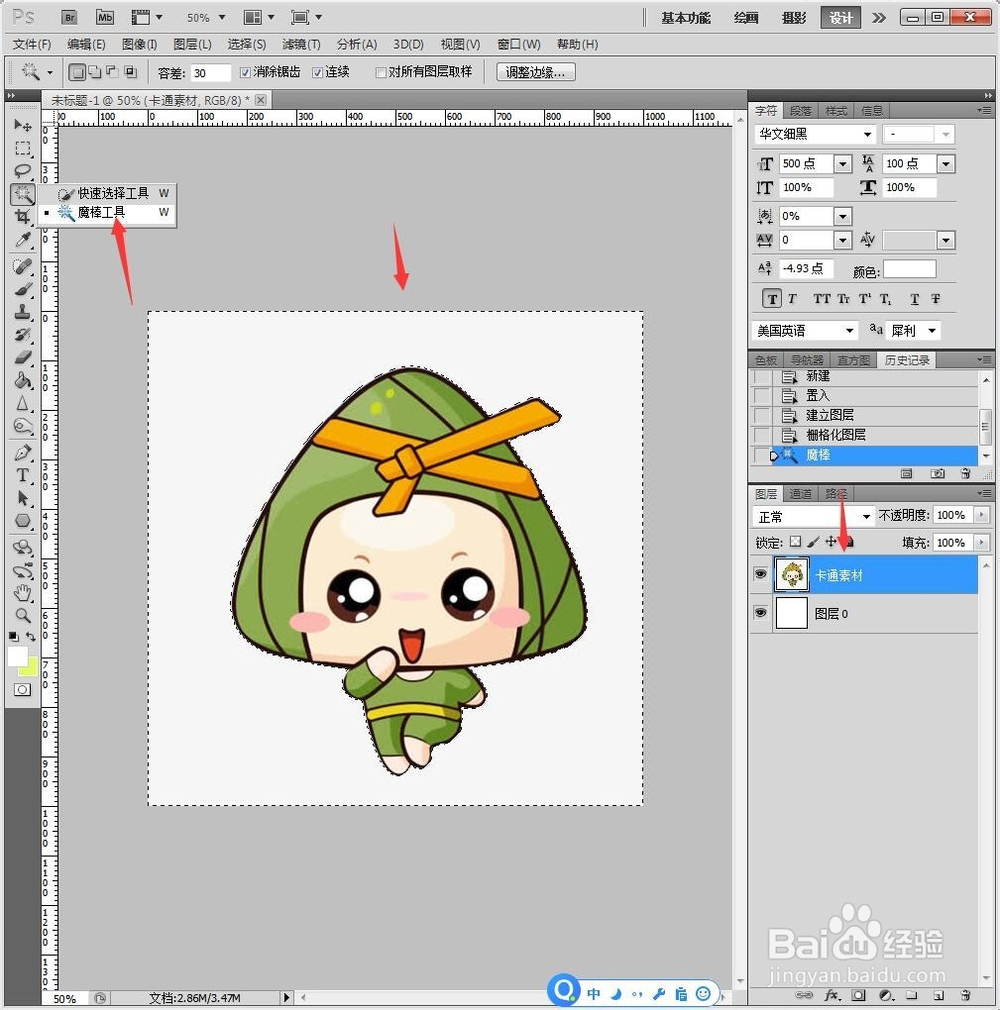Open the opacity slider arrow
The height and width of the screenshot is (1010, 1000).
click(981, 515)
